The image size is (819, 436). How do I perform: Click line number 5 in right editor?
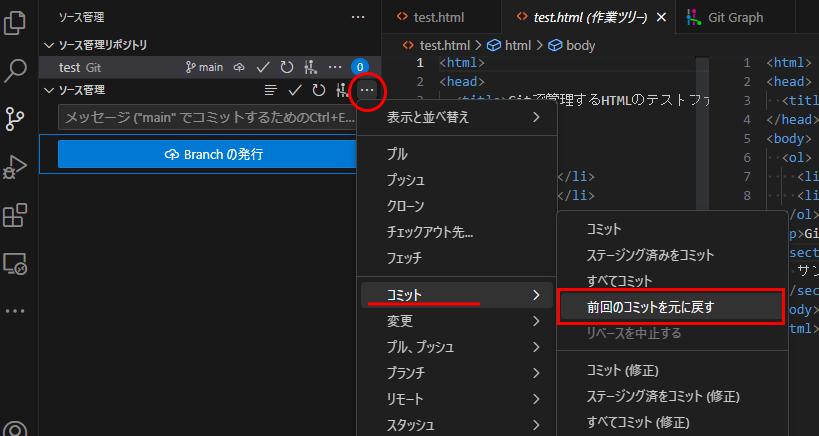[x=747, y=139]
